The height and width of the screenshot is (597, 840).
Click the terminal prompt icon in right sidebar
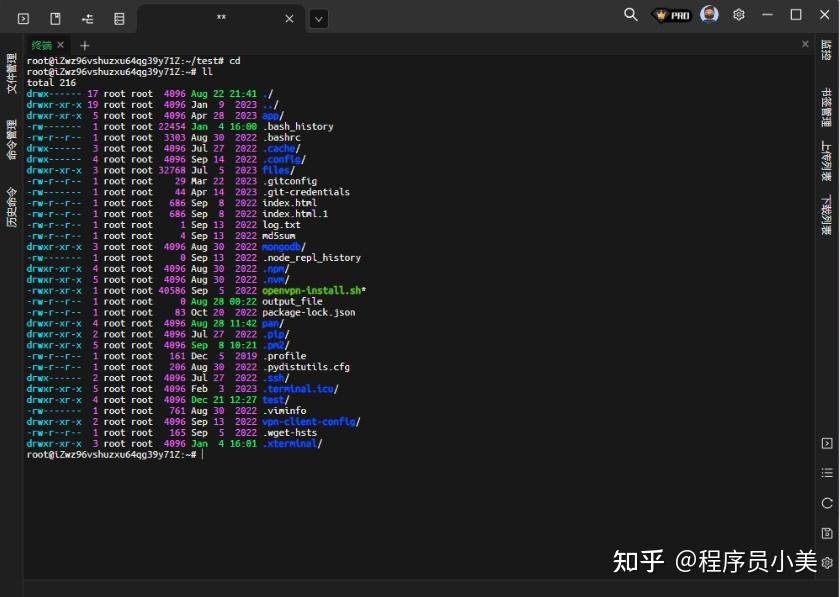[827, 444]
